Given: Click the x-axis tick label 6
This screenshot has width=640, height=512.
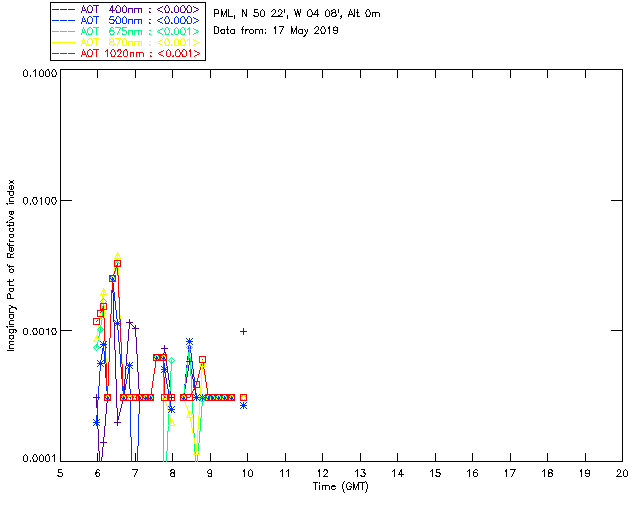Looking at the screenshot, I should (x=98, y=473).
